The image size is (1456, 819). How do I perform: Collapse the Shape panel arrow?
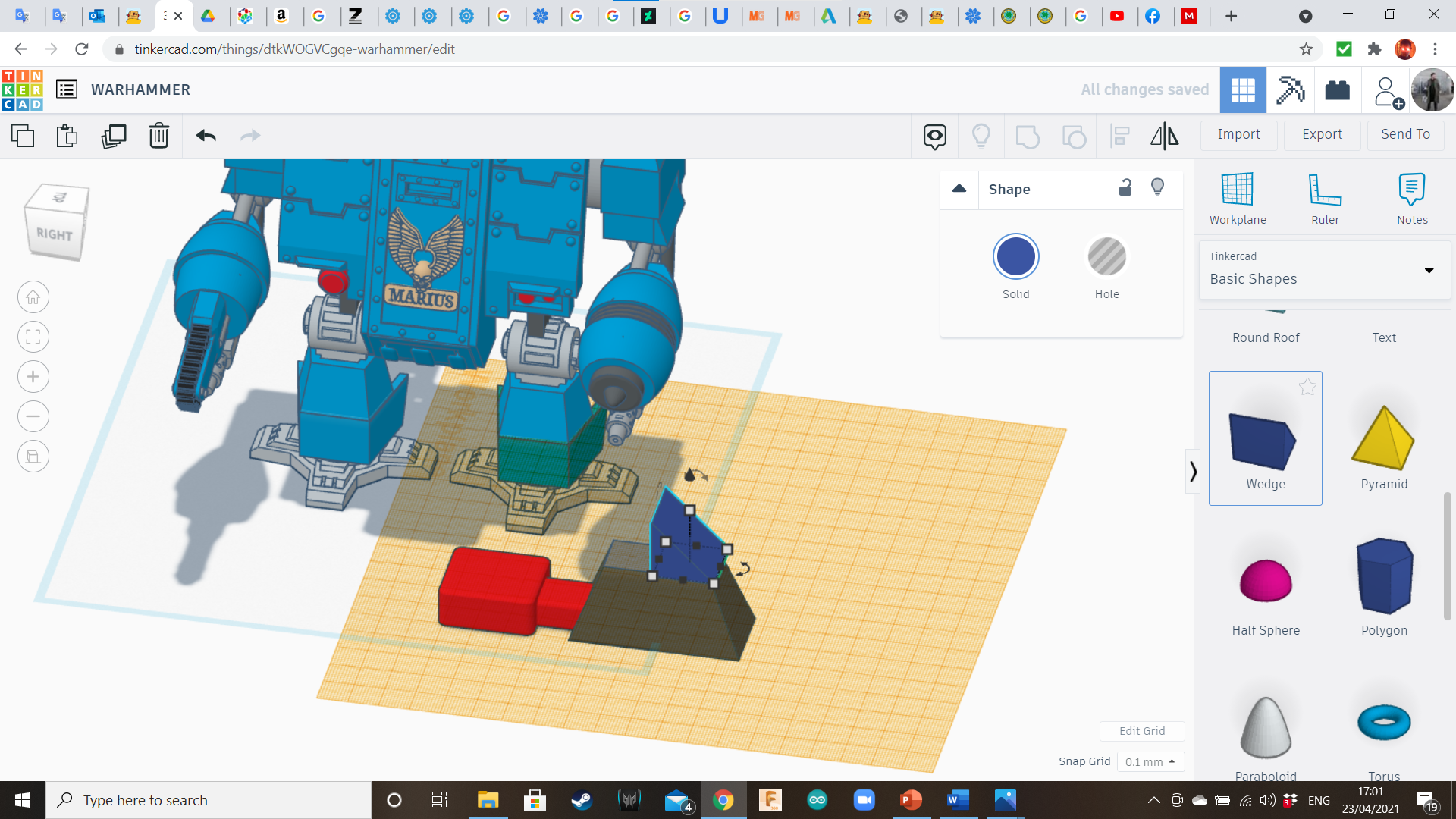[x=959, y=189]
